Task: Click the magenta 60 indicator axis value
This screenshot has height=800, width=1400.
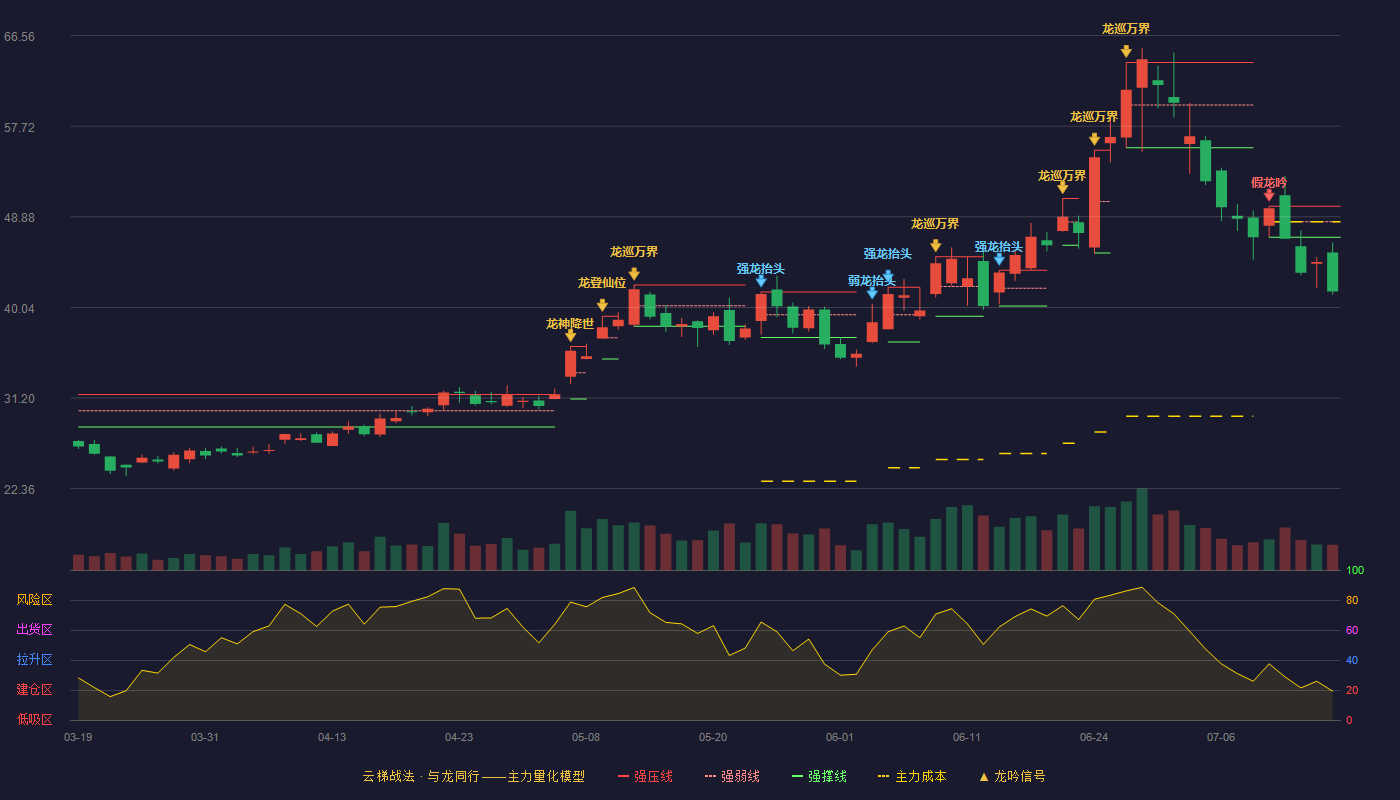Action: click(x=1352, y=630)
